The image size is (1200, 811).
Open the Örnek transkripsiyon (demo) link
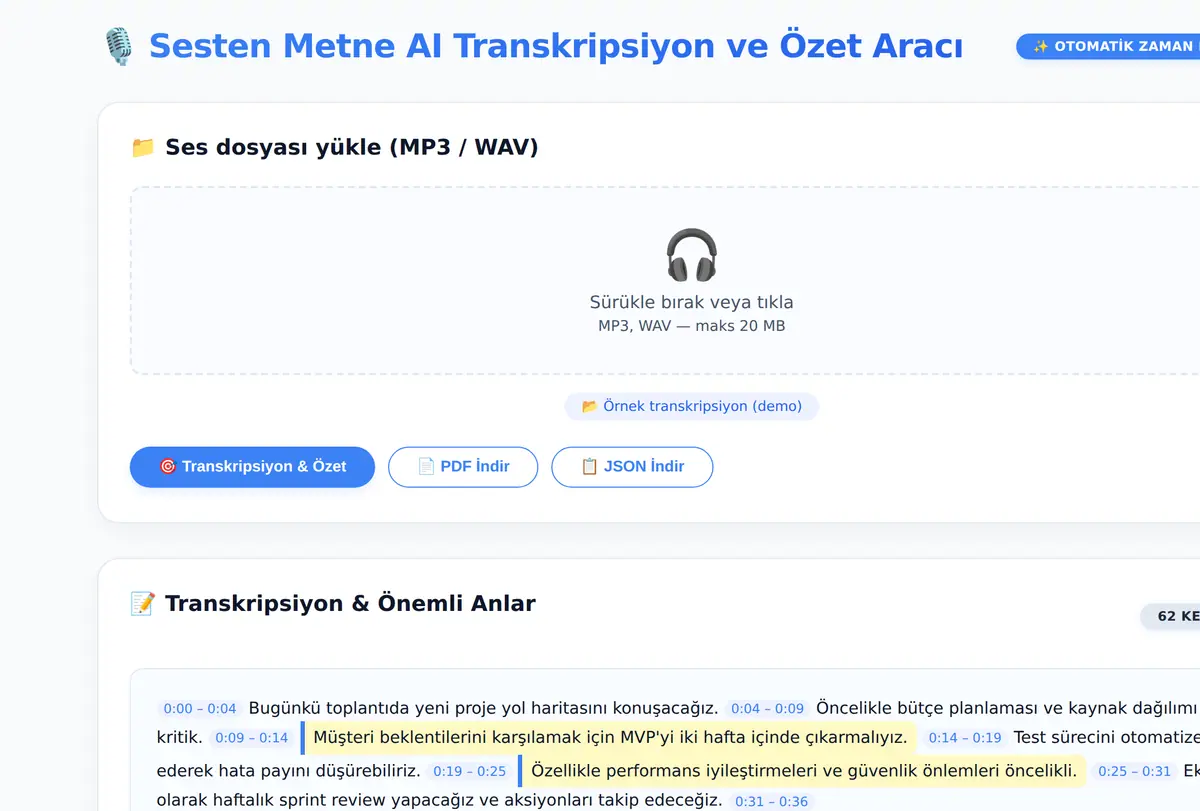(x=692, y=406)
